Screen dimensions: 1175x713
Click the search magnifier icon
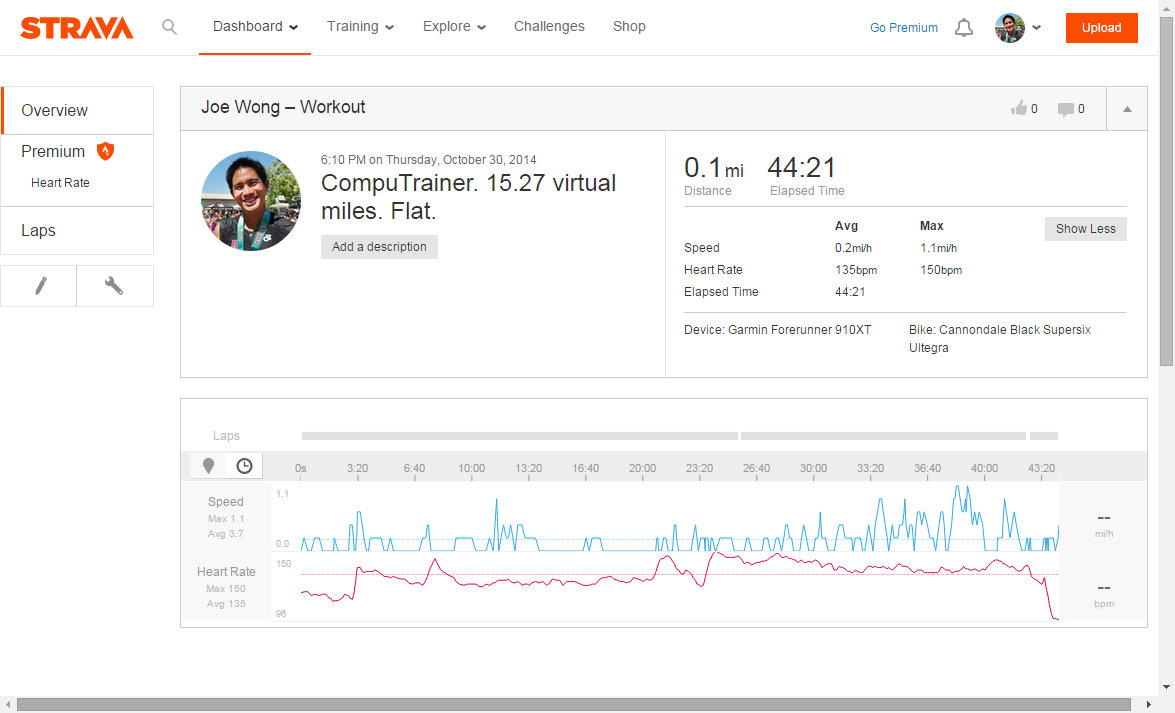169,27
